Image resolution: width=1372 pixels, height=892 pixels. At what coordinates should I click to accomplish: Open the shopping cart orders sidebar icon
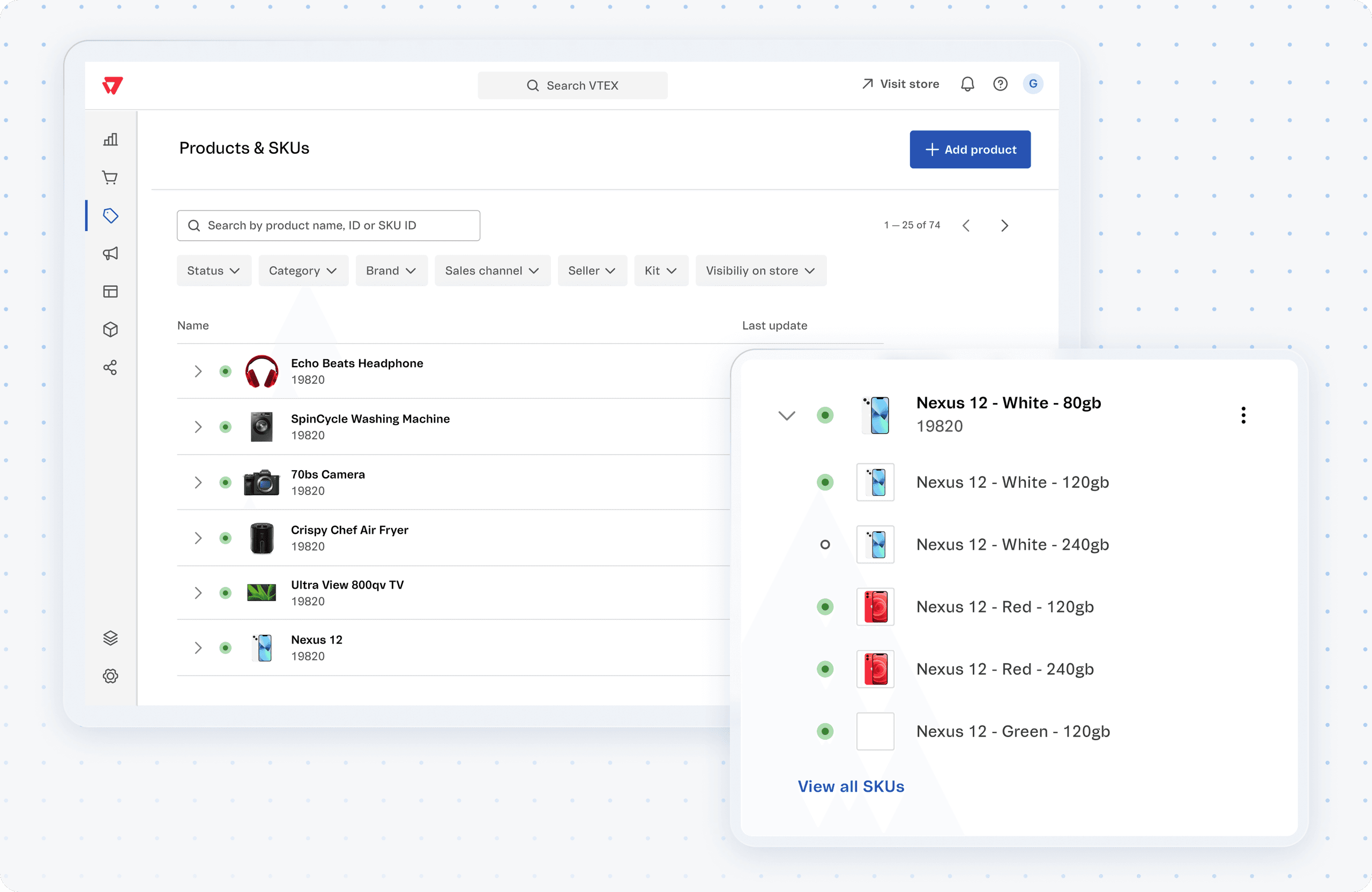pyautogui.click(x=110, y=177)
